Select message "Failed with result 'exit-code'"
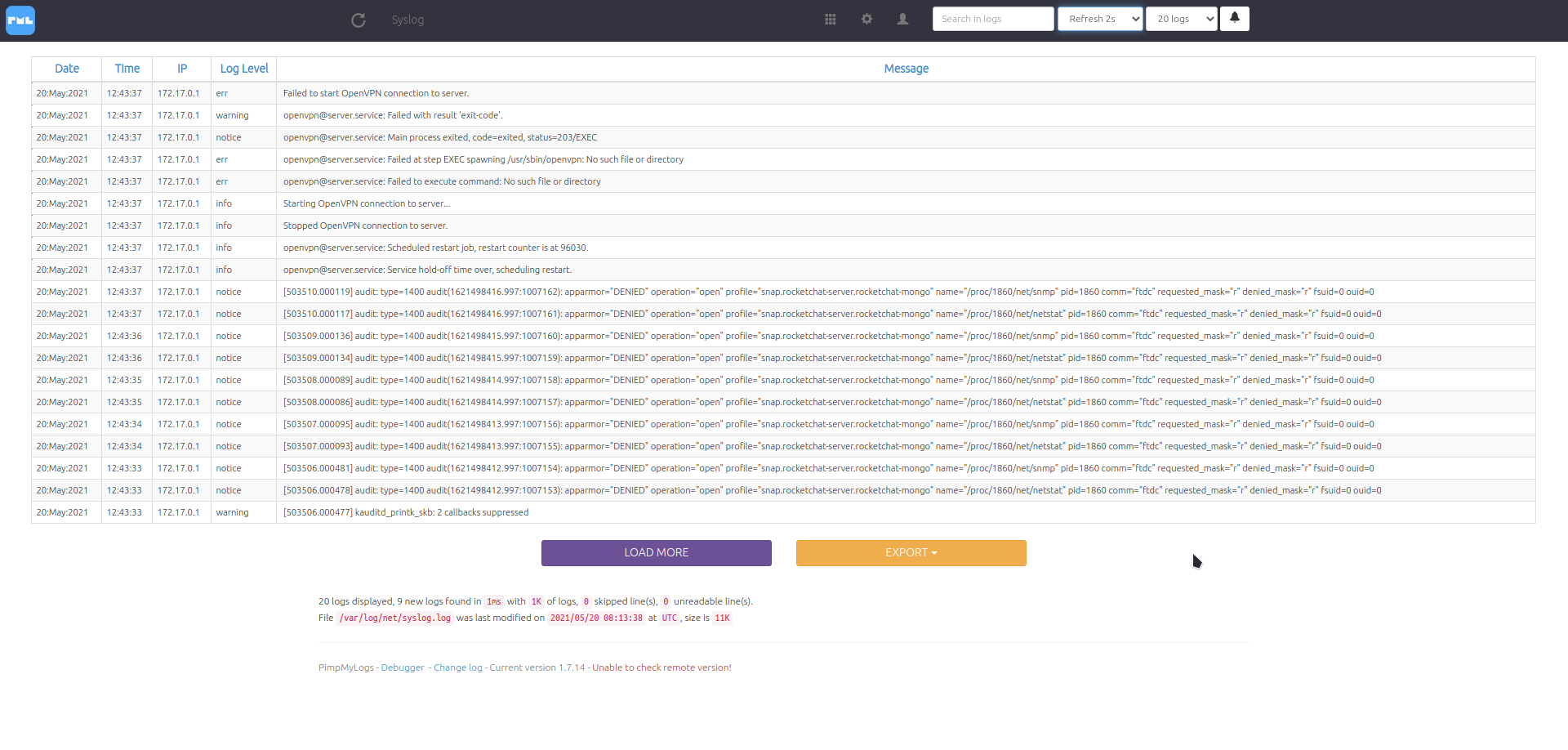This screenshot has height=750, width=1568. pyautogui.click(x=393, y=115)
